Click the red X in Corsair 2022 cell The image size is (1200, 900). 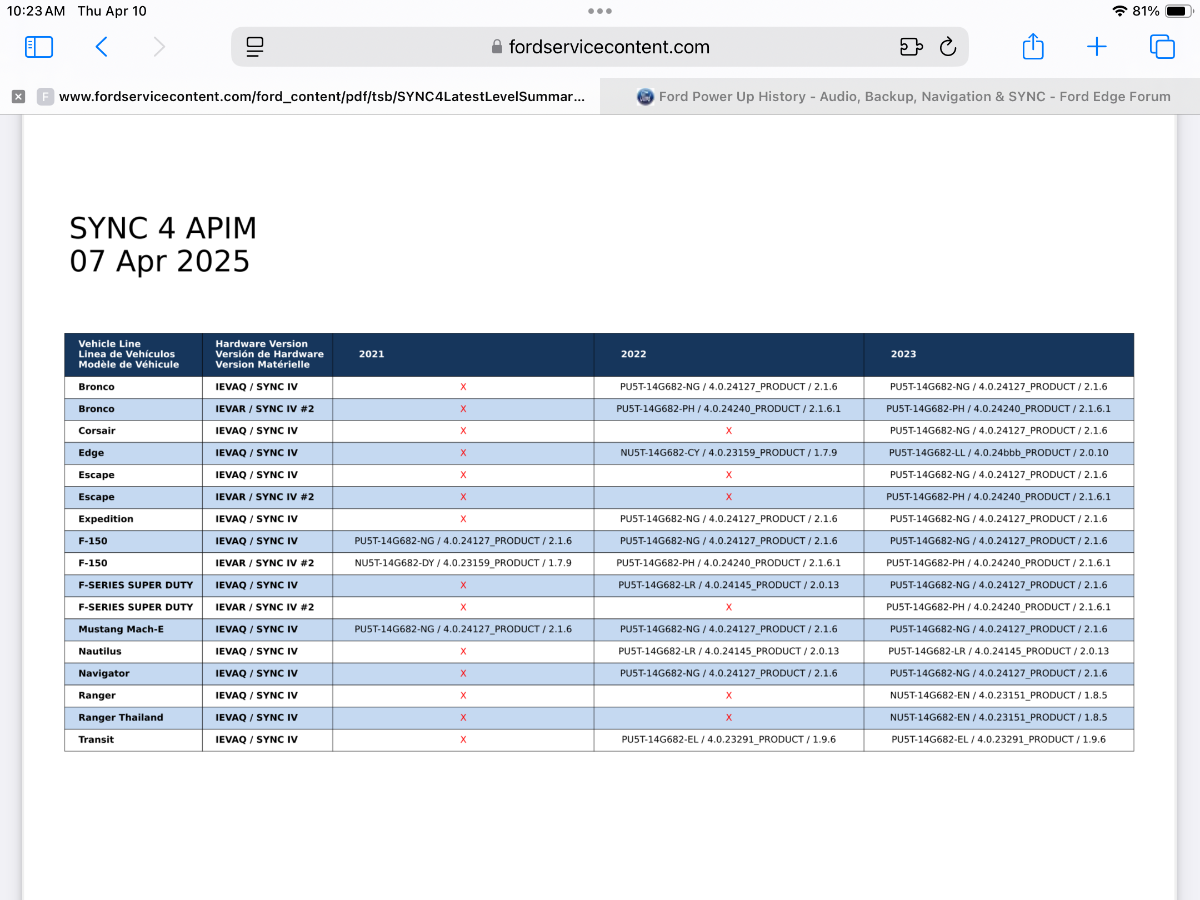(x=729, y=431)
